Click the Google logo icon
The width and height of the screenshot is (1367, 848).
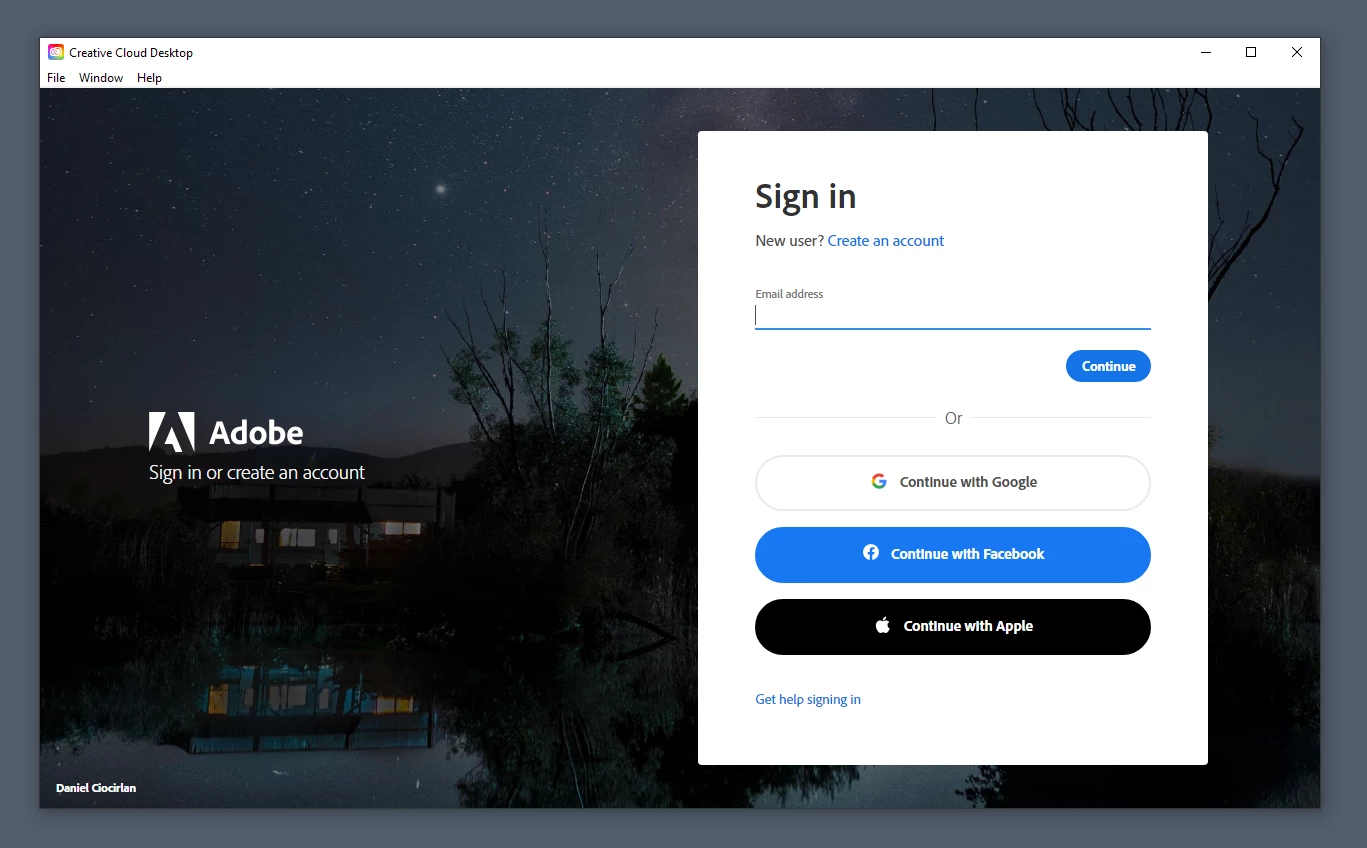(879, 482)
